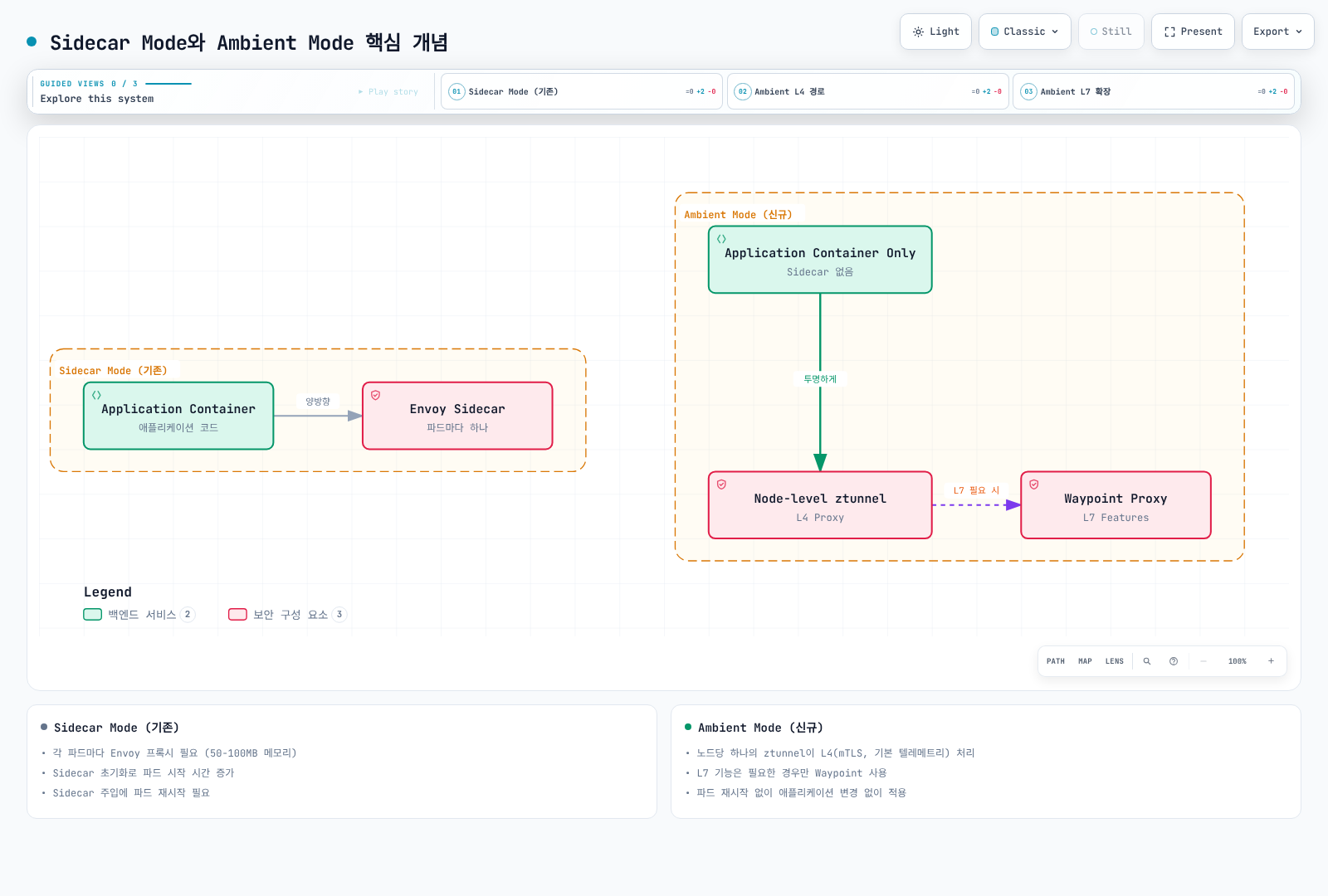Select the Application Container Only node
This screenshot has height=896, width=1328.
[820, 260]
